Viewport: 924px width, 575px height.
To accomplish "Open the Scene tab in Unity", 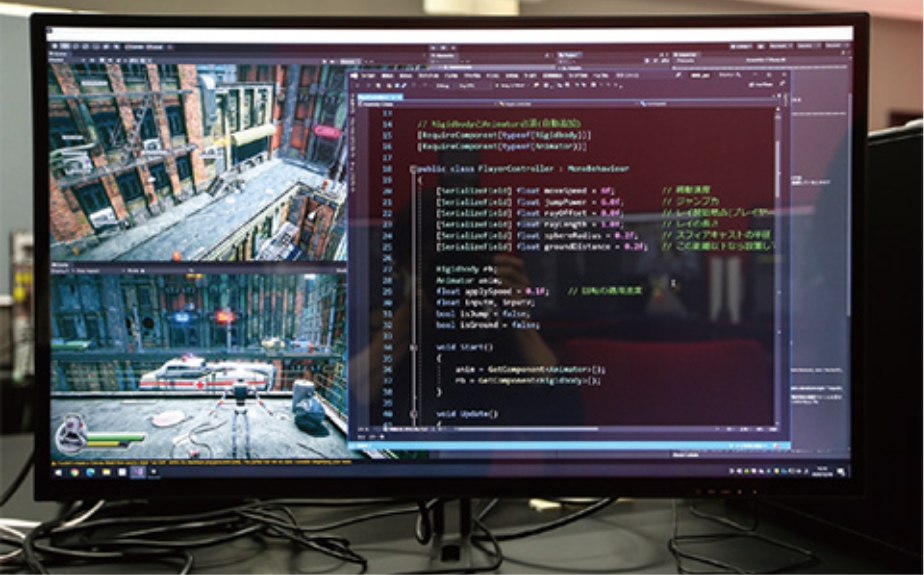I will [59, 54].
